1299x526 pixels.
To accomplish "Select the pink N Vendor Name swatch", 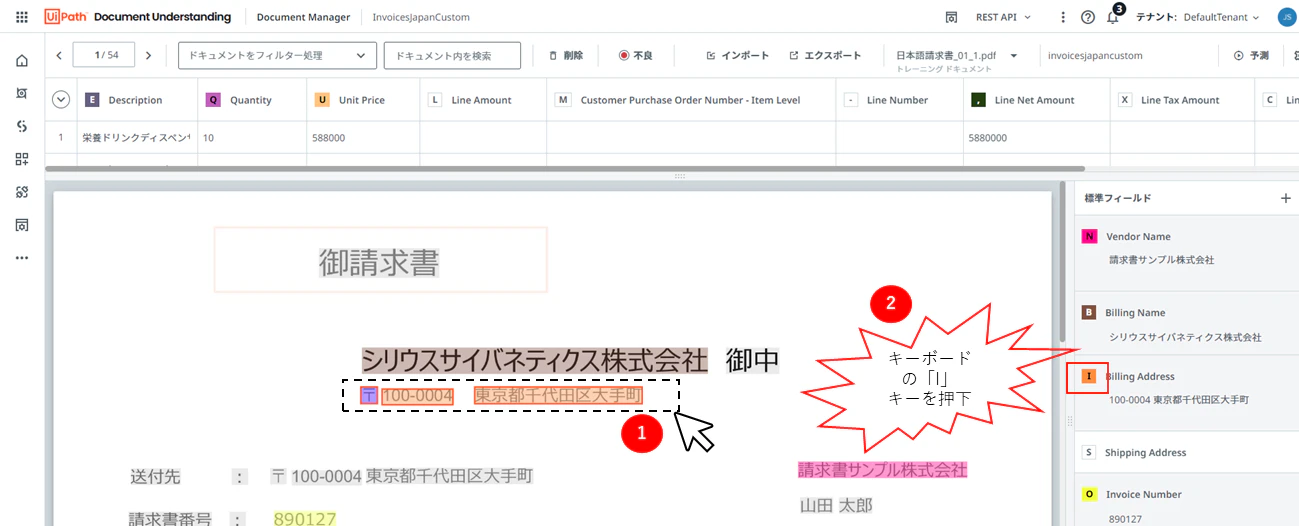I will coord(1090,236).
